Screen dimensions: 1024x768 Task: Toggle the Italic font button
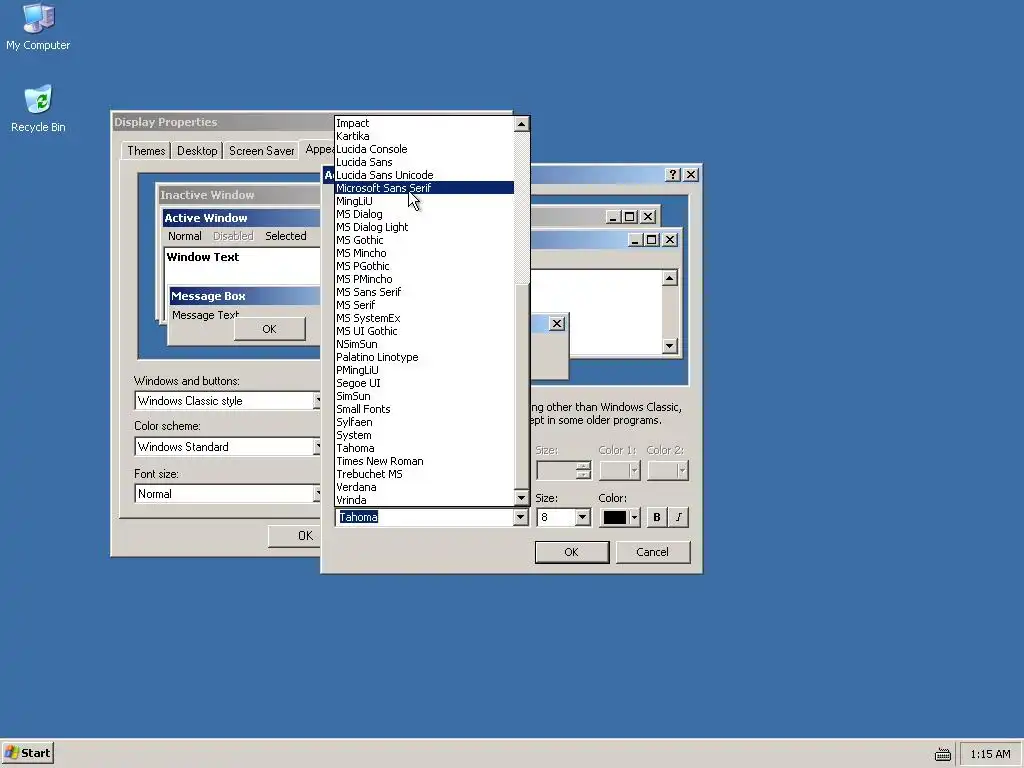point(679,517)
